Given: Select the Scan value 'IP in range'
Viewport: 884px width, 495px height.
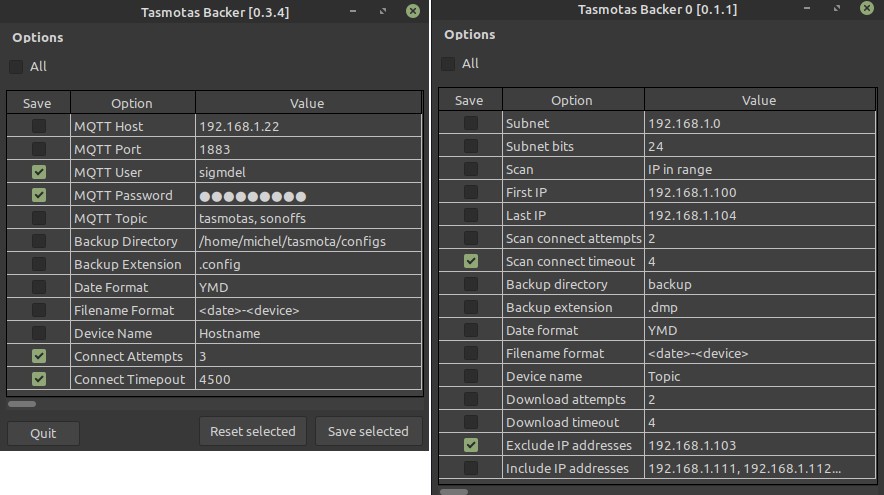Looking at the screenshot, I should coord(680,170).
